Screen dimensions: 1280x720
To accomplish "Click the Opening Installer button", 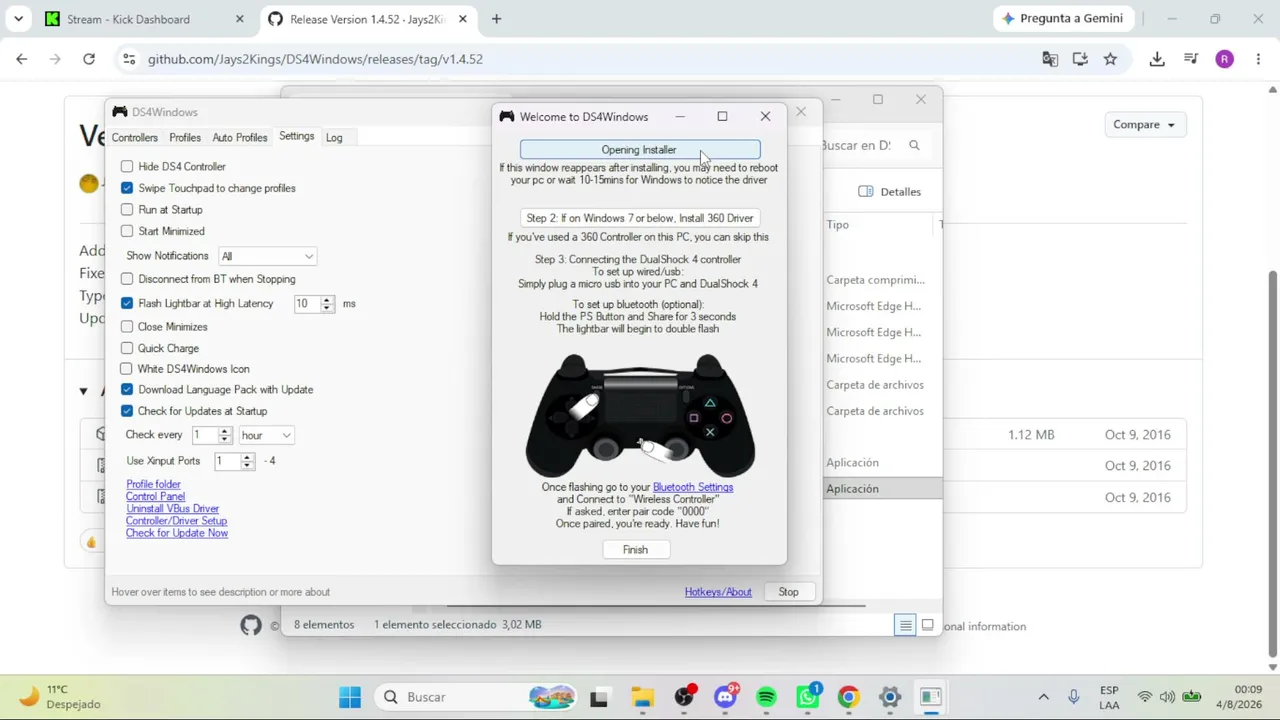I will [640, 150].
